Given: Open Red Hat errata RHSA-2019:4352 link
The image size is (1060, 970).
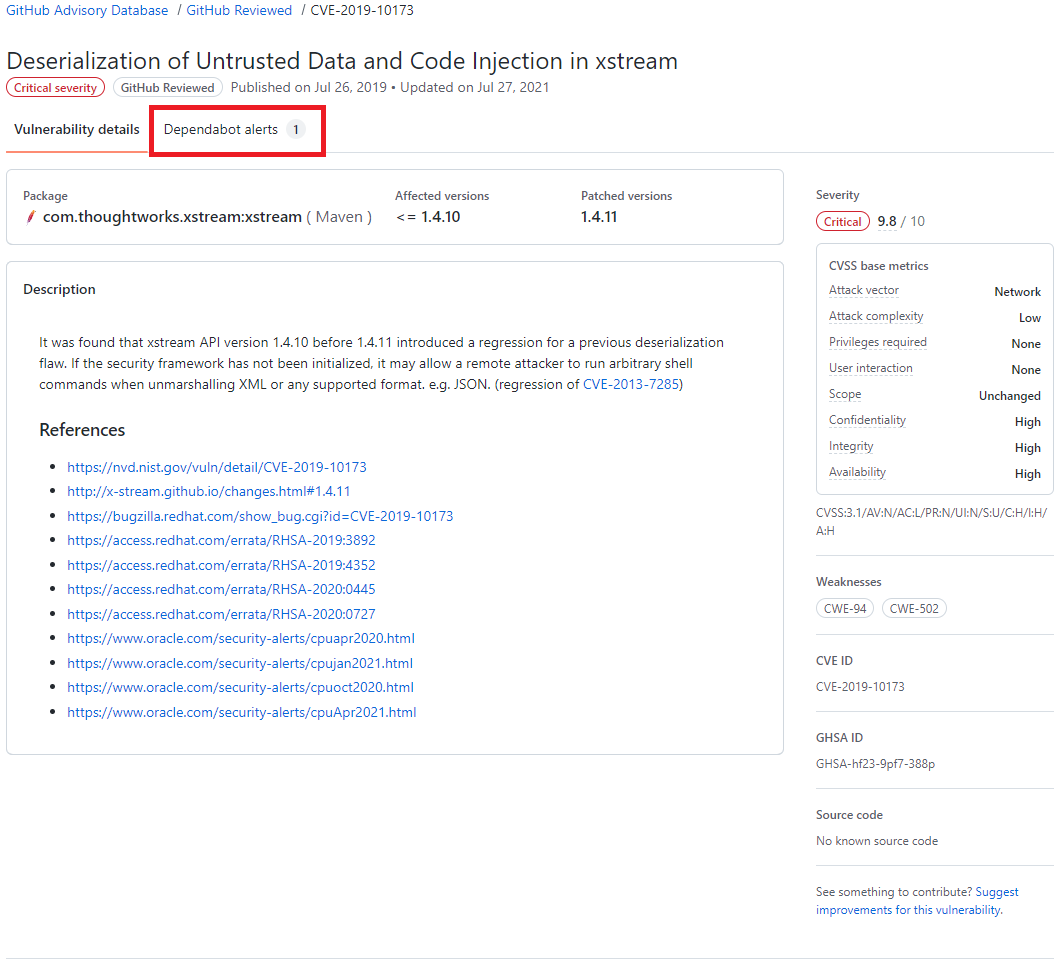Looking at the screenshot, I should click(x=221, y=565).
